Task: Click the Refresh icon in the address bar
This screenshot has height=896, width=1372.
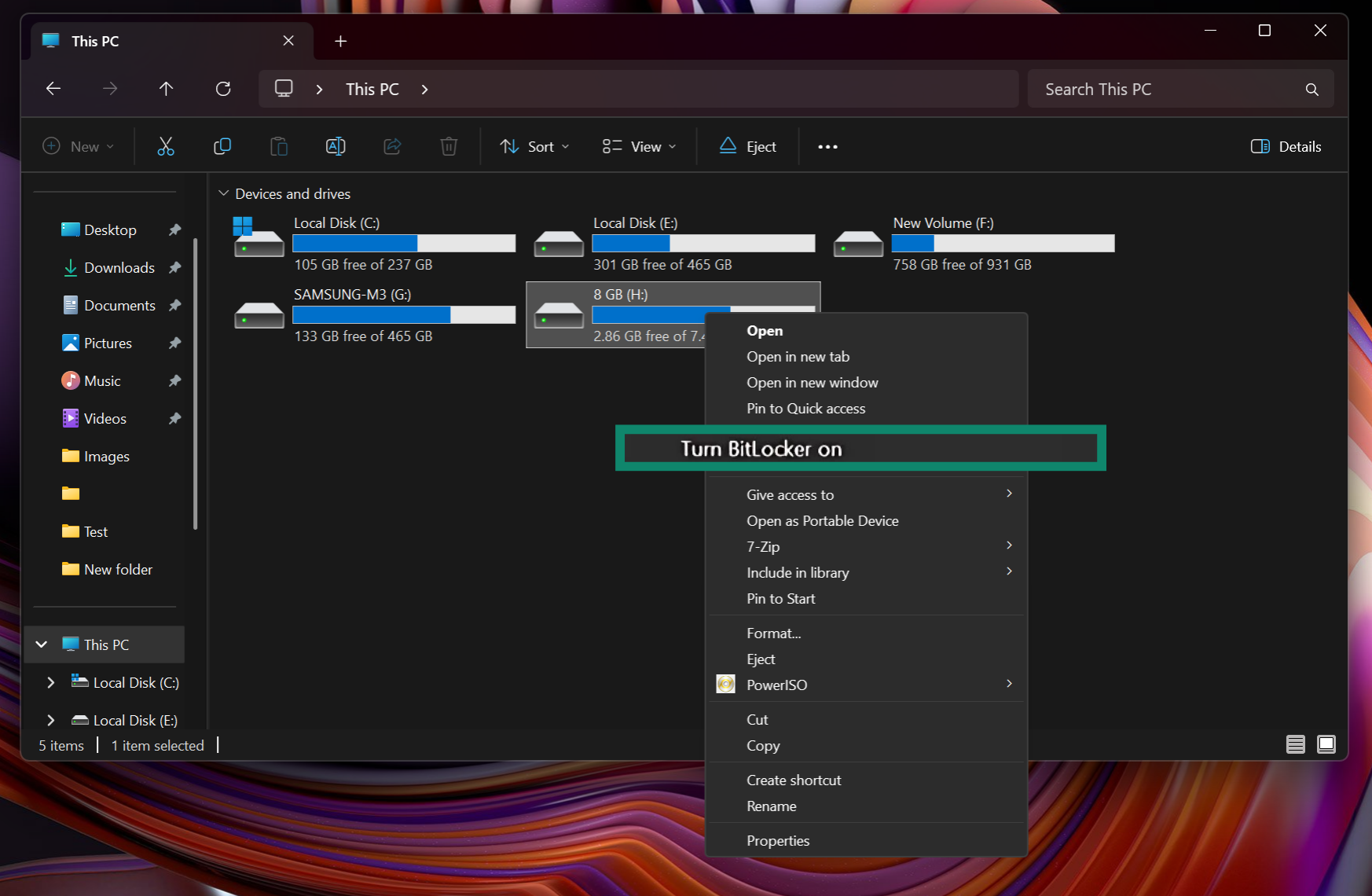Action: click(x=222, y=89)
